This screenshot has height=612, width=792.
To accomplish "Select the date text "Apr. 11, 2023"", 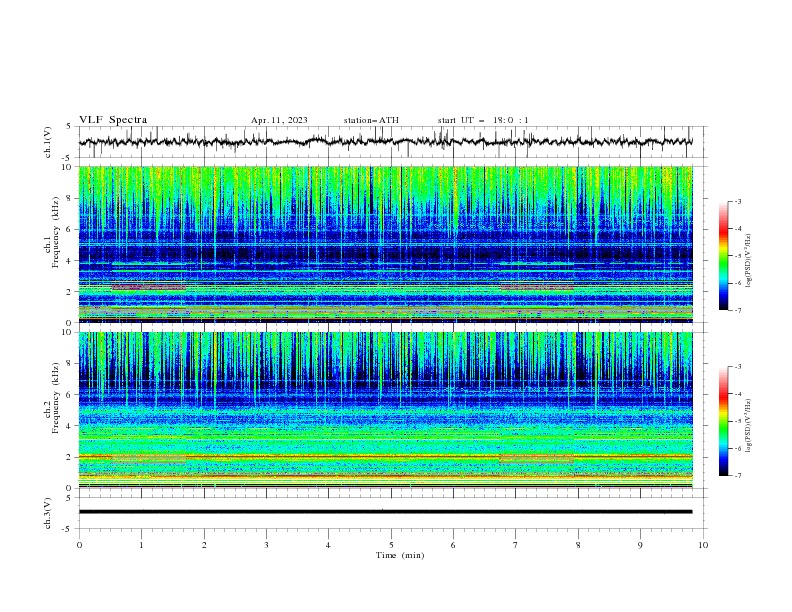I will click(279, 120).
